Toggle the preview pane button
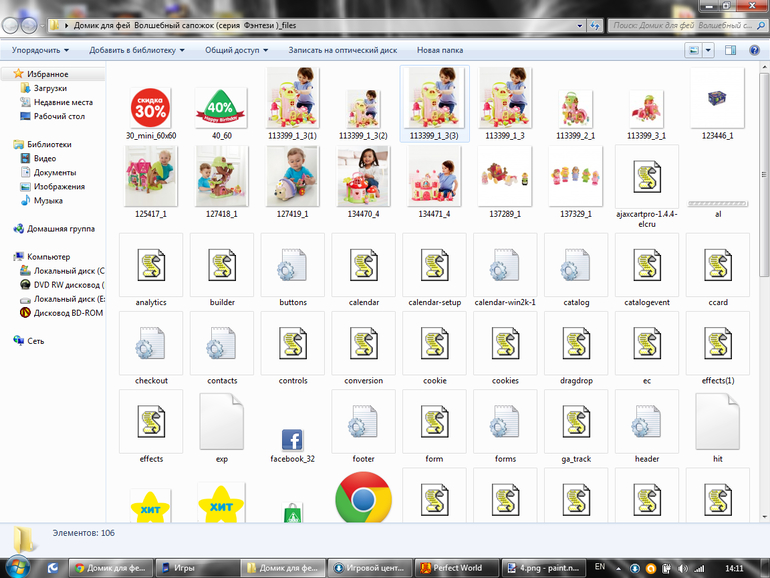 (730, 50)
